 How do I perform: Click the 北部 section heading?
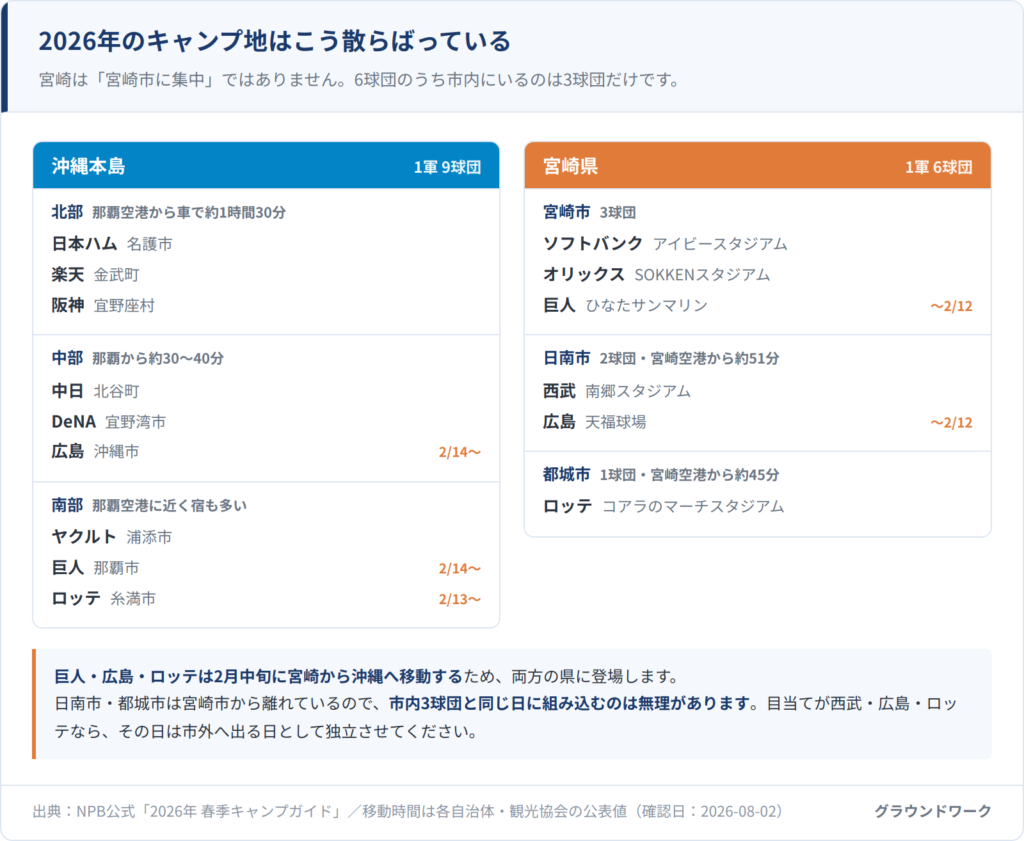tap(67, 212)
